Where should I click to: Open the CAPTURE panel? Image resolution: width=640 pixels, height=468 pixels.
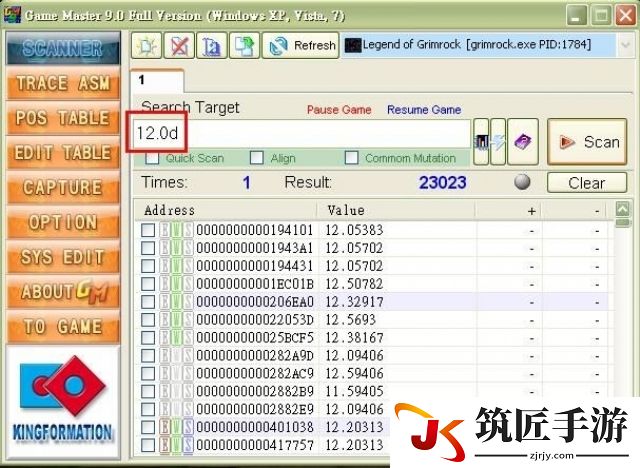(x=63, y=187)
